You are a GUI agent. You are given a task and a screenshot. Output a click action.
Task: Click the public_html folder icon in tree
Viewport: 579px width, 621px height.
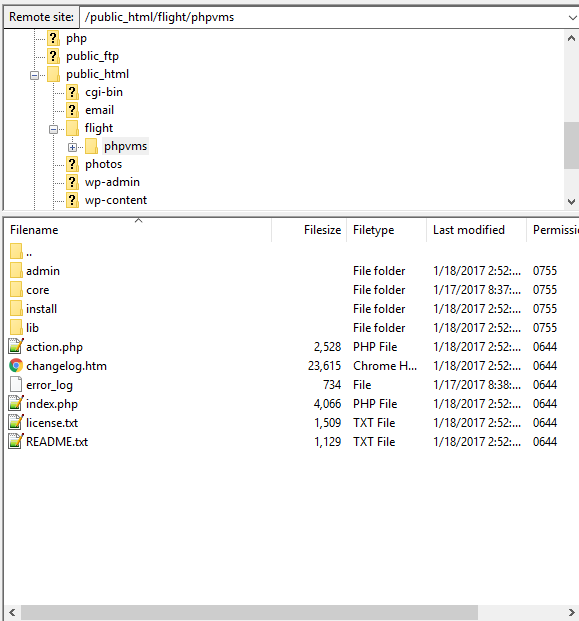[53, 74]
